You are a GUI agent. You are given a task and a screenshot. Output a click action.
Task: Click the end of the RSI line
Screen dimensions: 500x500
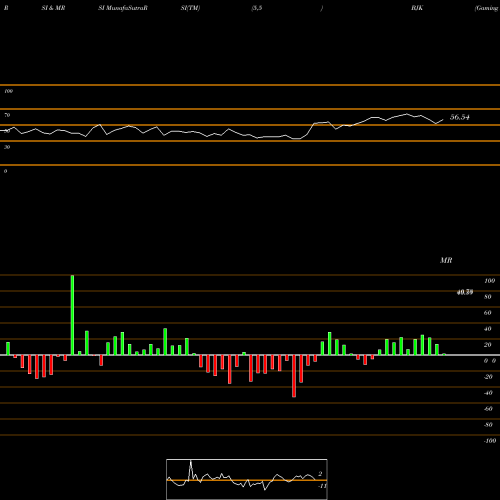click(443, 120)
